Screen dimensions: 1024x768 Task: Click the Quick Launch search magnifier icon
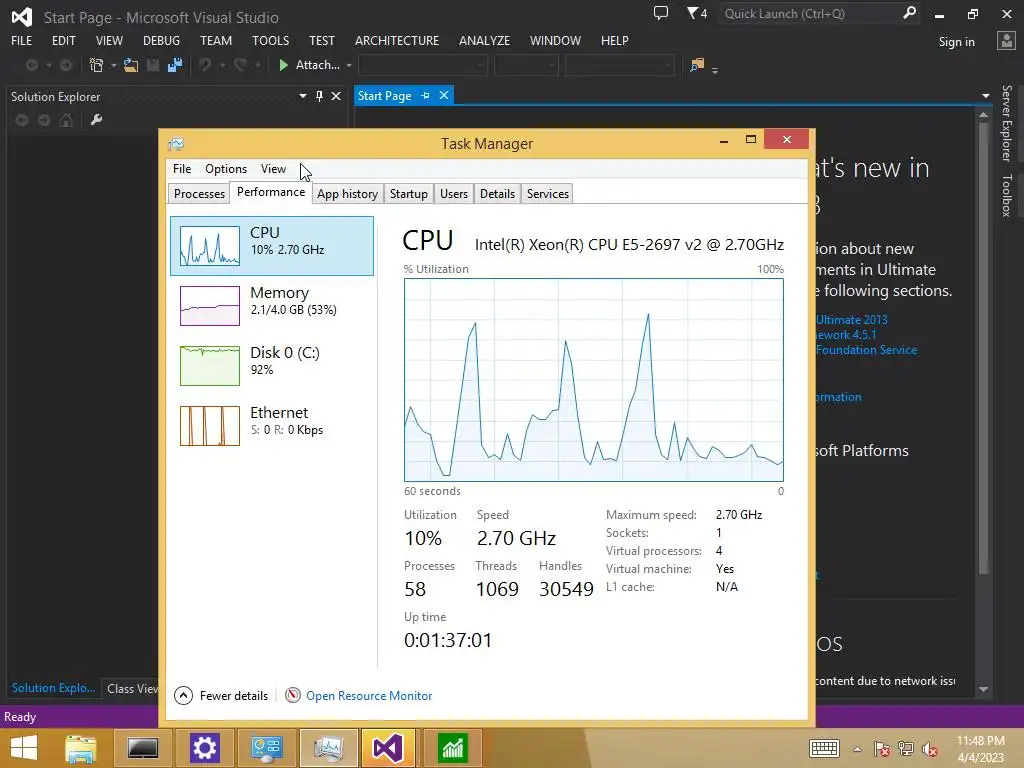tap(909, 12)
